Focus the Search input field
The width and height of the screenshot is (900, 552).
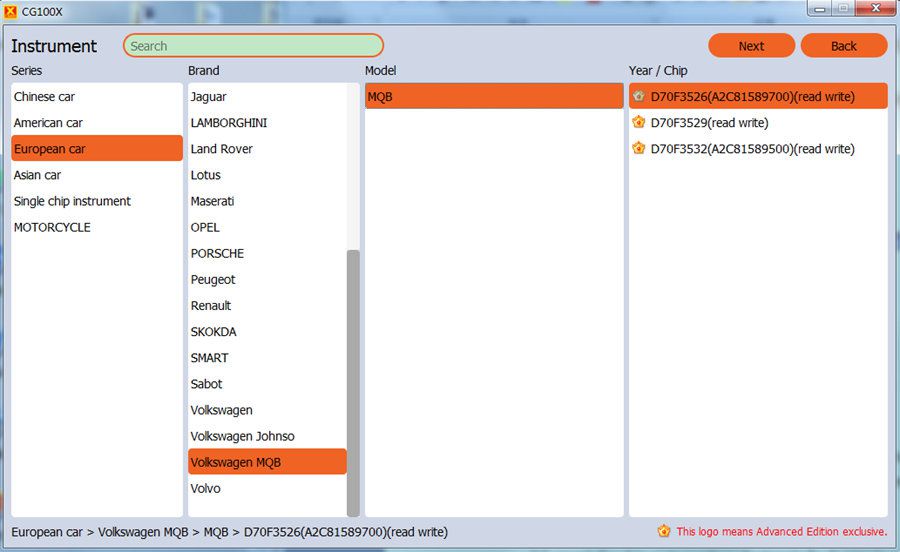click(x=253, y=46)
